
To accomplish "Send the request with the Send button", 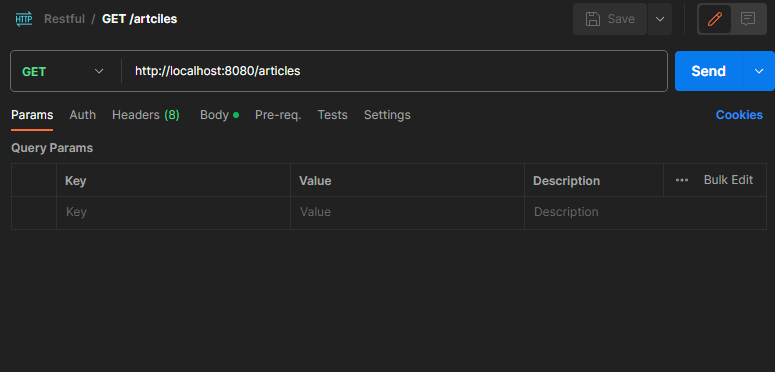I will pos(708,71).
